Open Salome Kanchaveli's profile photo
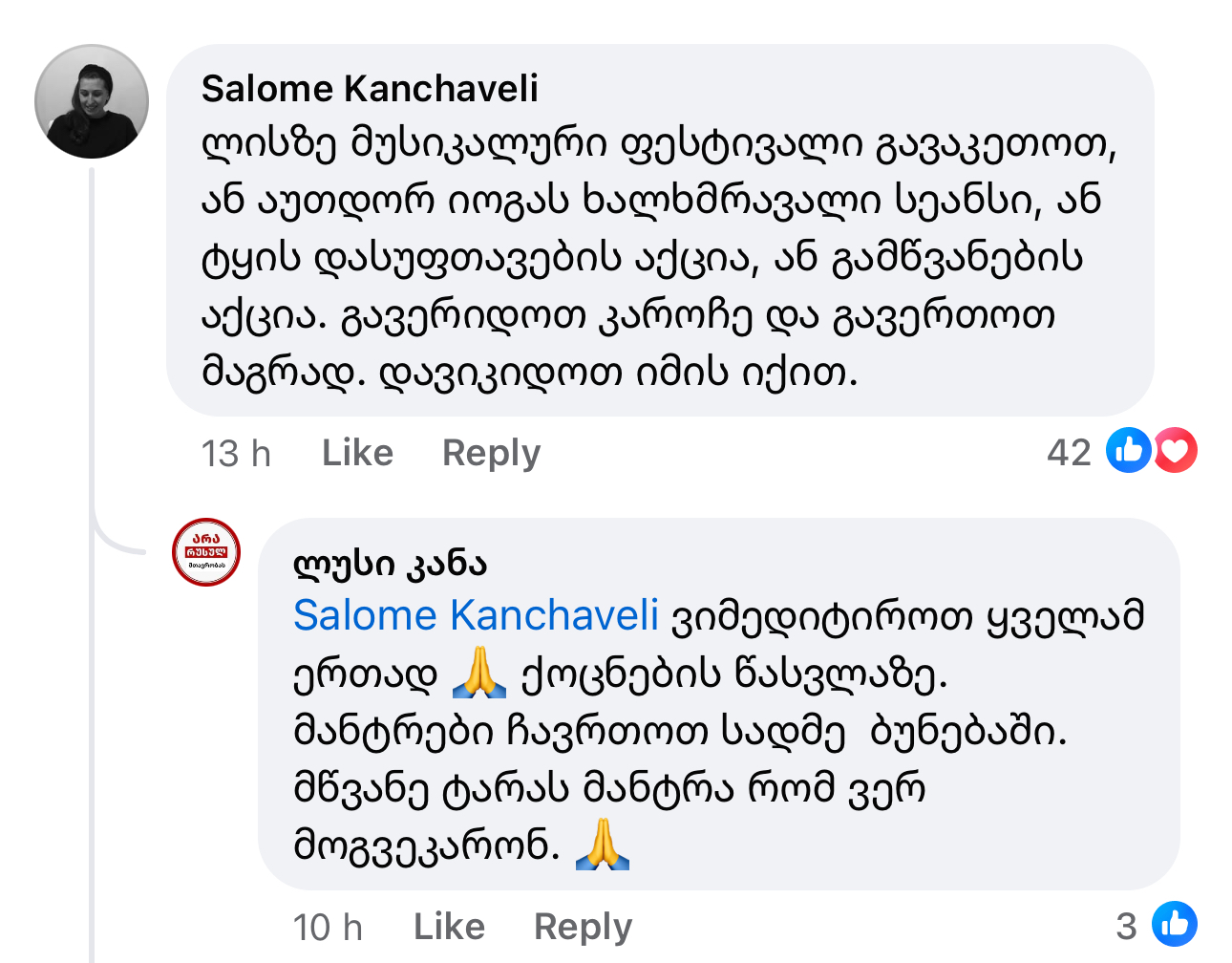This screenshot has height=963, width=1232. click(x=92, y=101)
